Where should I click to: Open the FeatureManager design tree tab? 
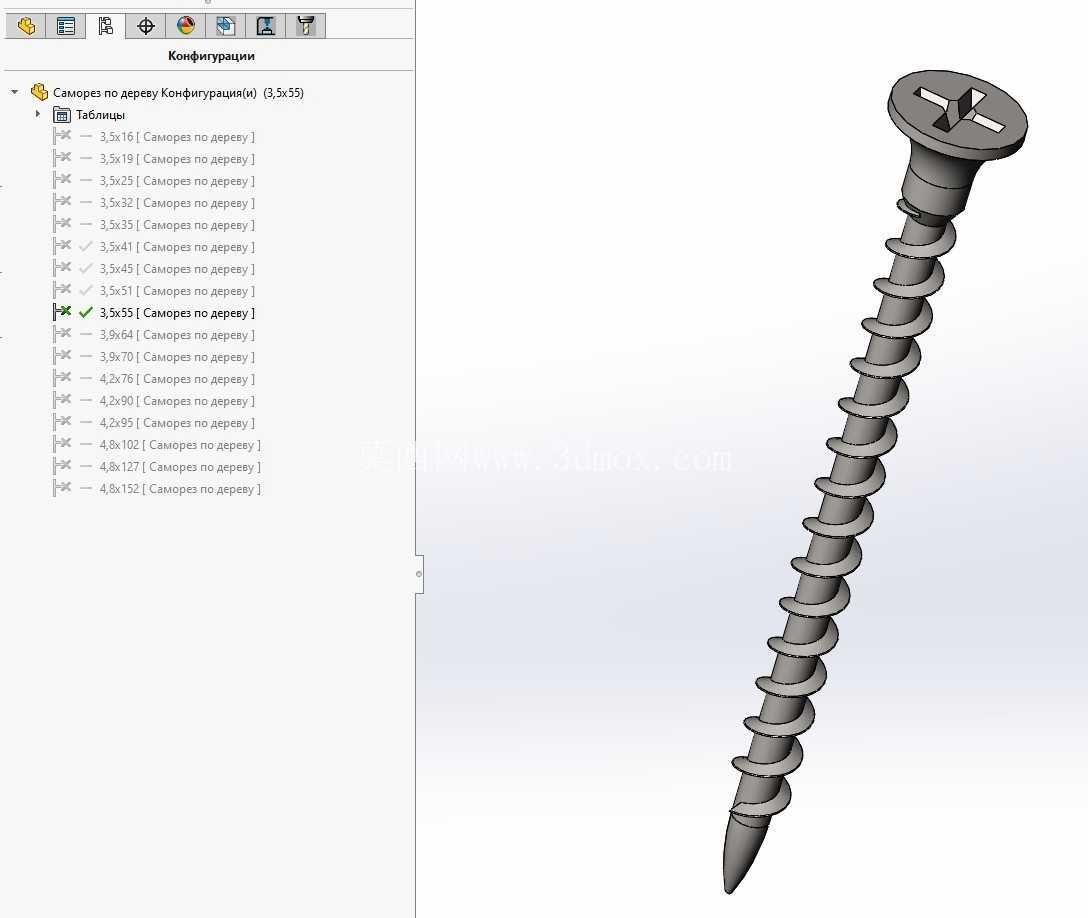pos(26,26)
